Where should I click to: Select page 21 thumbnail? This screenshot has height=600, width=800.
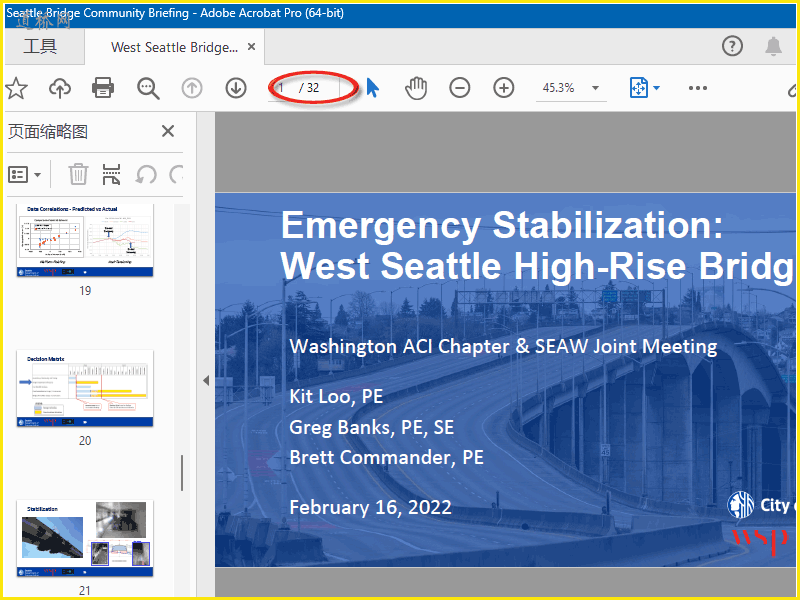click(85, 539)
